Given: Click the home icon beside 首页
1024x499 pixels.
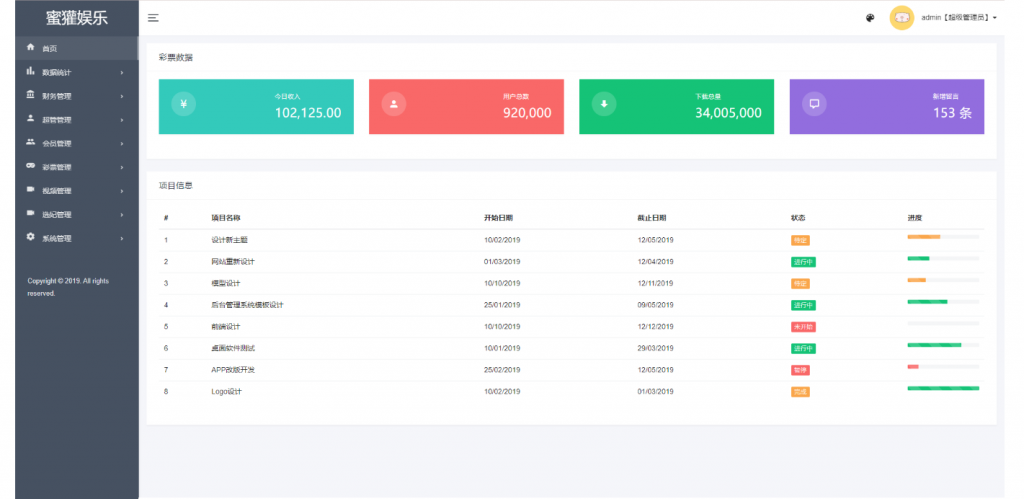Looking at the screenshot, I should [31, 48].
